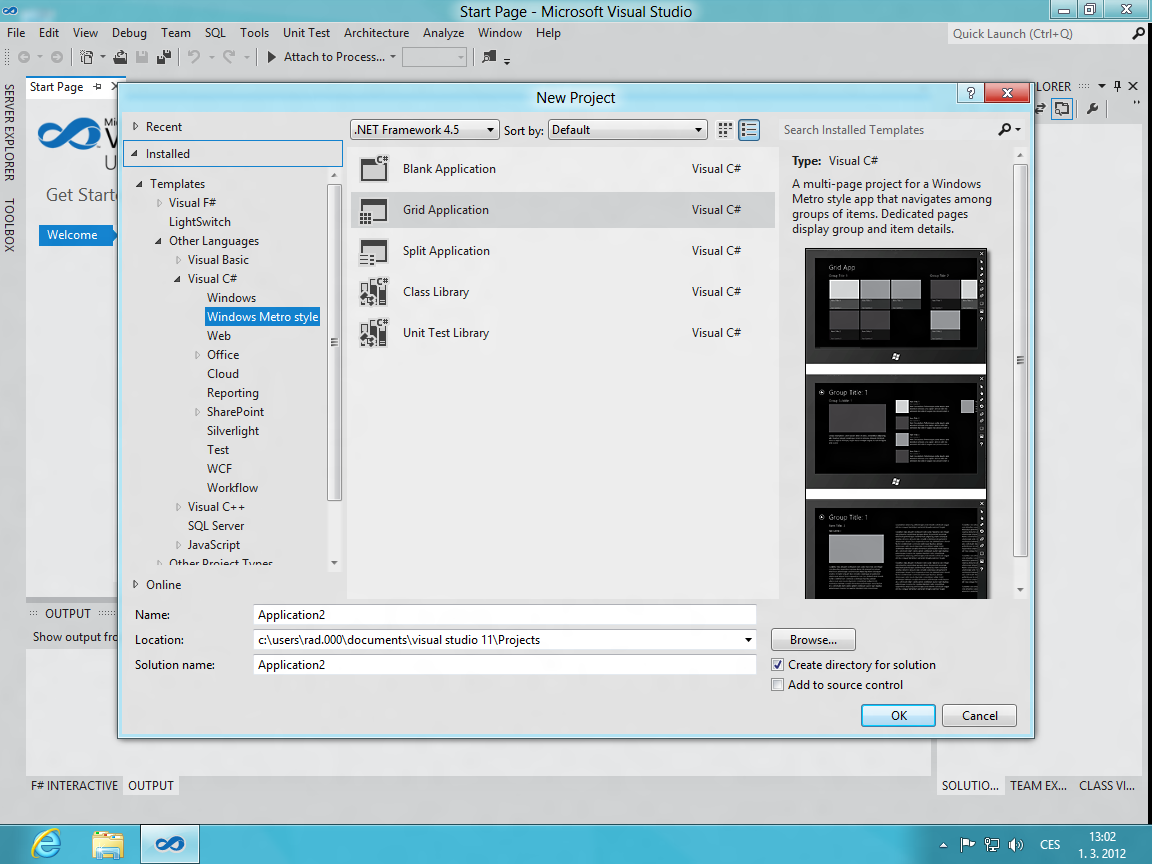The image size is (1152, 864).
Task: Click the Class Library template icon
Action: [x=374, y=292]
